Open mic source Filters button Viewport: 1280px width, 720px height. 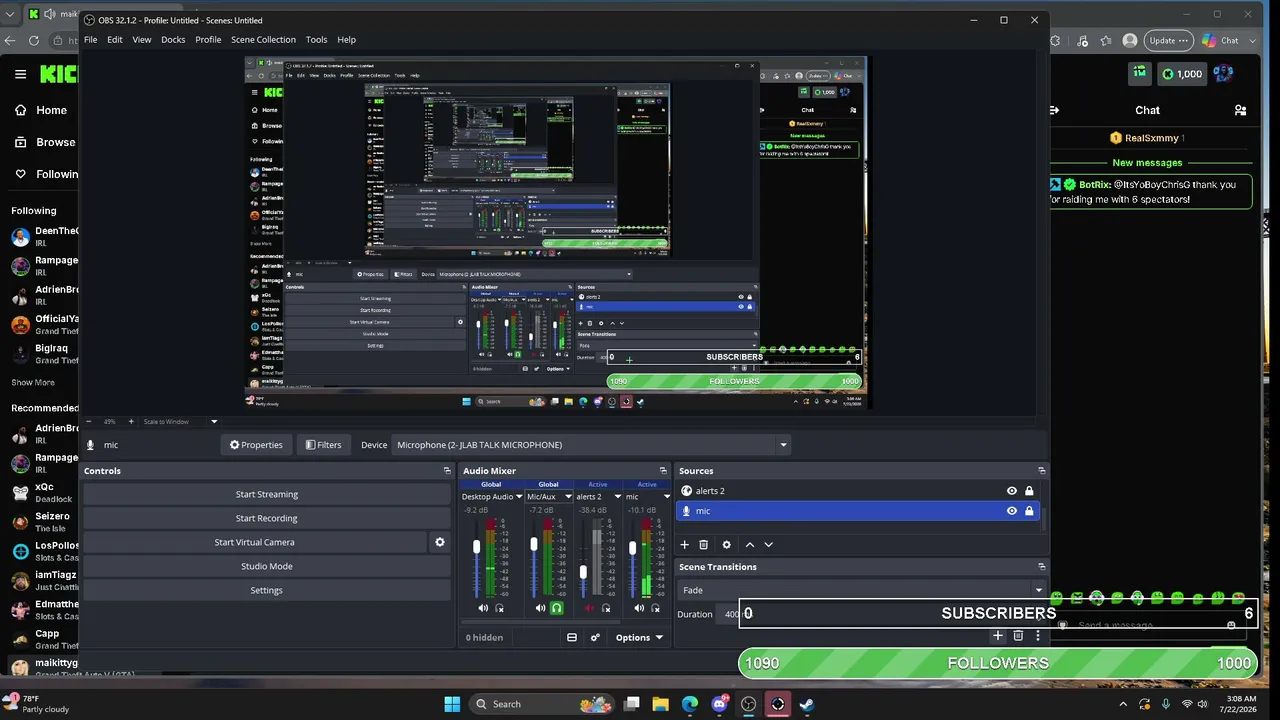[324, 445]
